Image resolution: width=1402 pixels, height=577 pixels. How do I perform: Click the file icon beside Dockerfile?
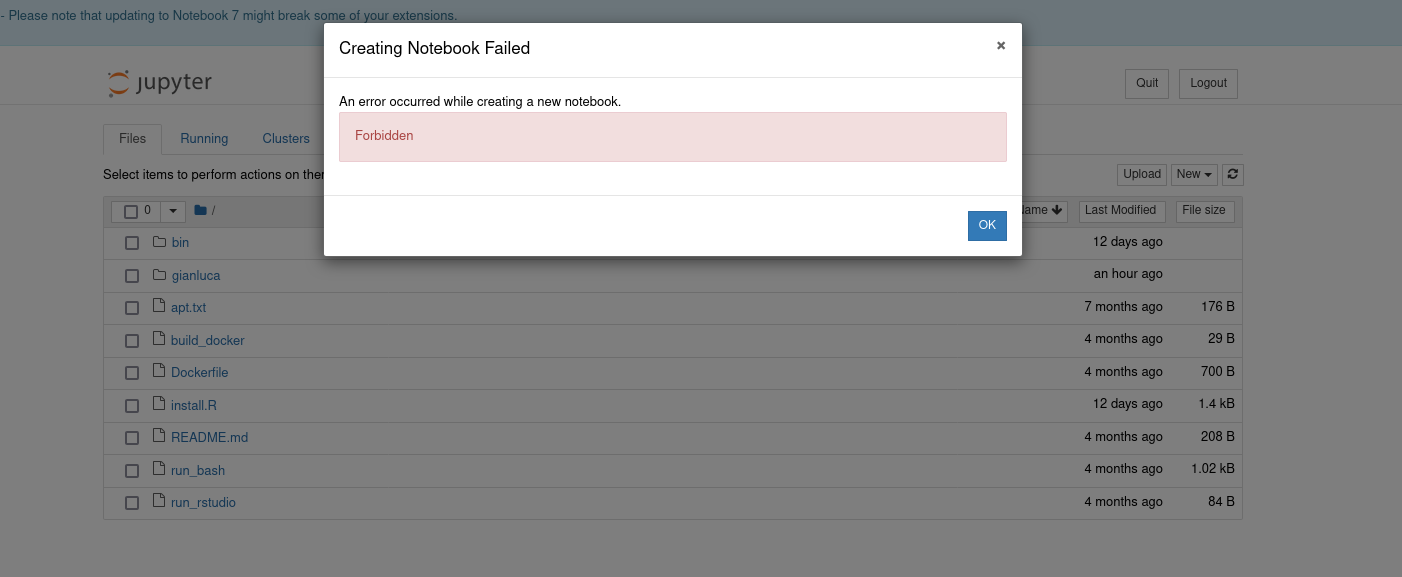click(x=158, y=371)
